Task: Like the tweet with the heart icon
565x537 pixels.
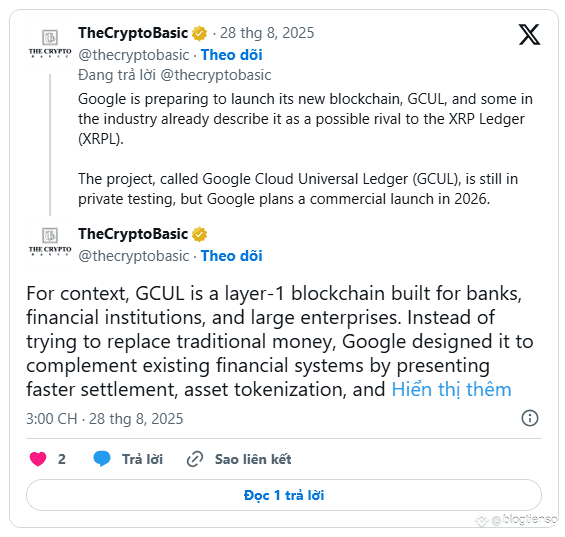Action: (38, 459)
